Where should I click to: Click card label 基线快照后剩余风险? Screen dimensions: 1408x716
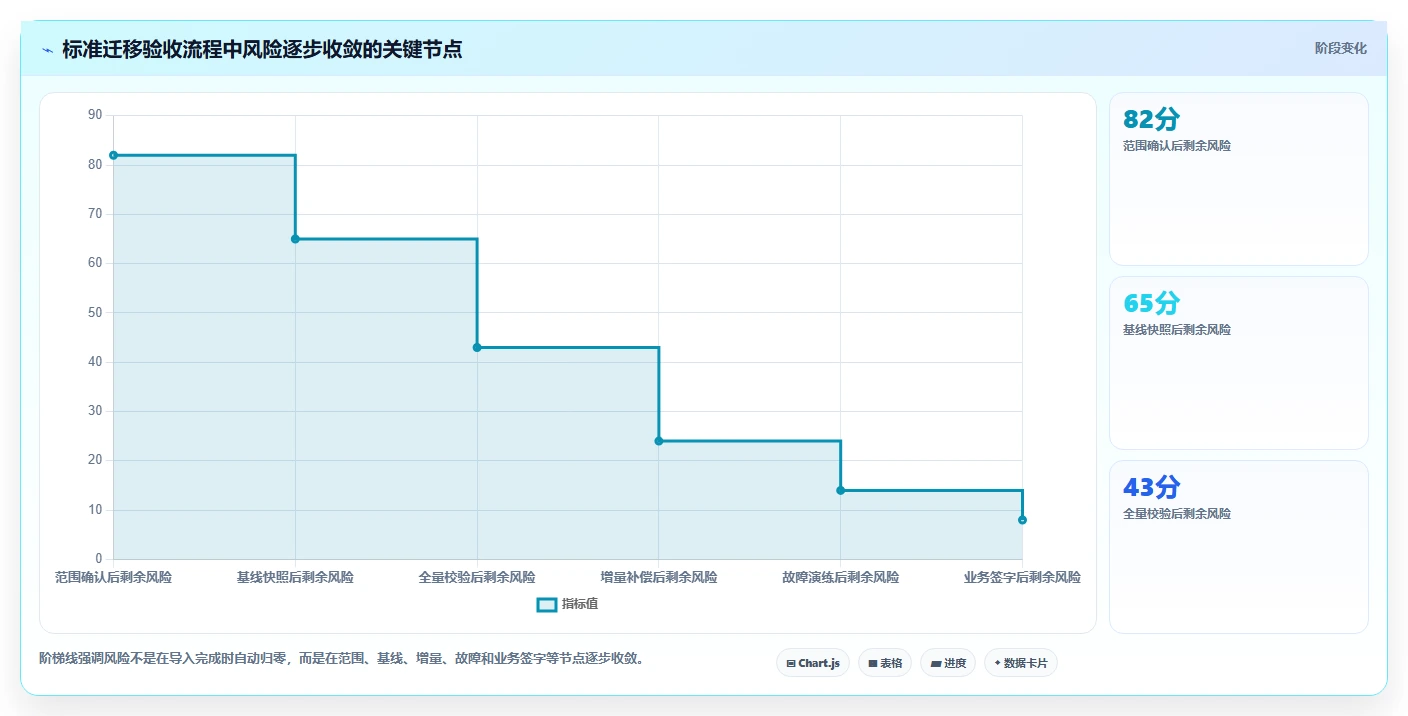point(1177,330)
